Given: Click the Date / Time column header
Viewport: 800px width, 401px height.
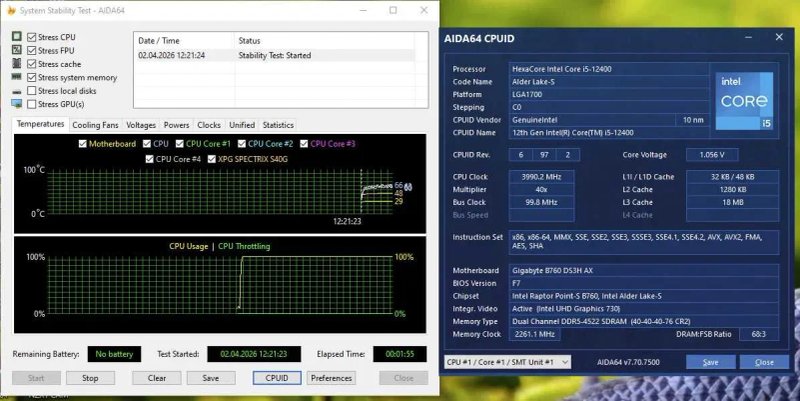Looking at the screenshot, I should click(x=184, y=40).
